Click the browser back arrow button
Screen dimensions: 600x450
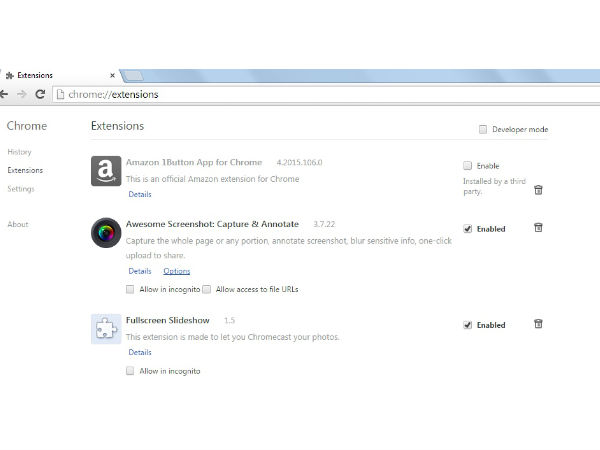click(6, 94)
